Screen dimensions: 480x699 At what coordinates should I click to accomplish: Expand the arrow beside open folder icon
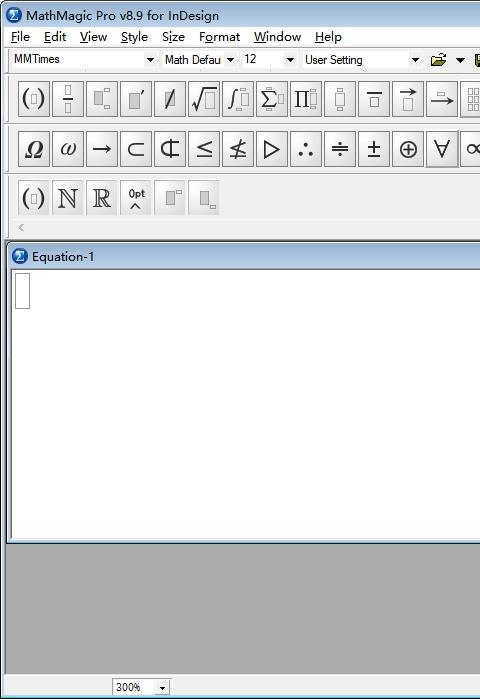(460, 60)
